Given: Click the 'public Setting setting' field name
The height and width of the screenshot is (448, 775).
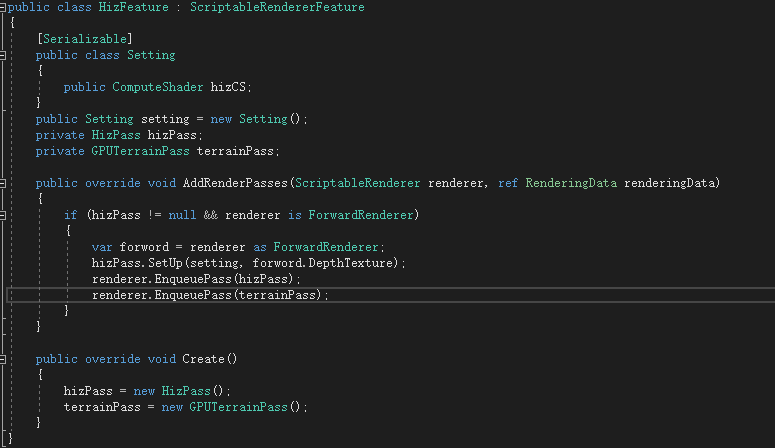Looking at the screenshot, I should tap(165, 119).
